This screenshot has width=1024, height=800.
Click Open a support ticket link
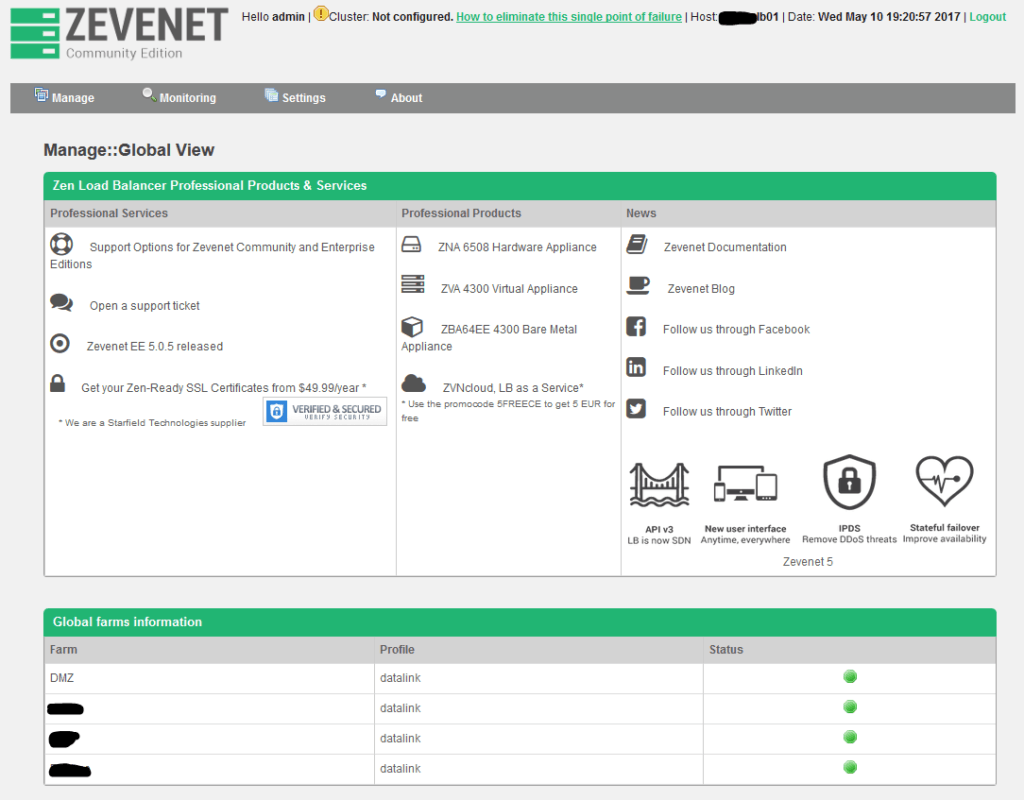click(144, 306)
